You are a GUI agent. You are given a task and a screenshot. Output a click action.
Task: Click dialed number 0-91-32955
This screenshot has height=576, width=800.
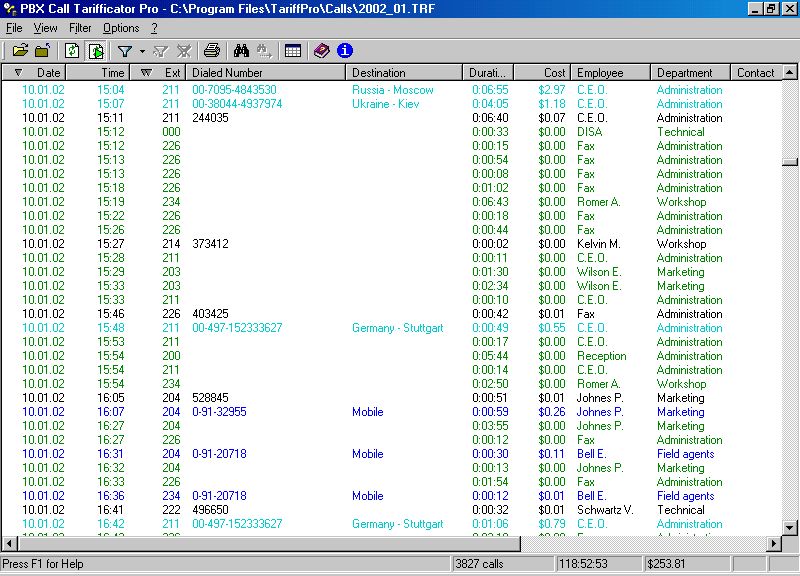point(219,412)
